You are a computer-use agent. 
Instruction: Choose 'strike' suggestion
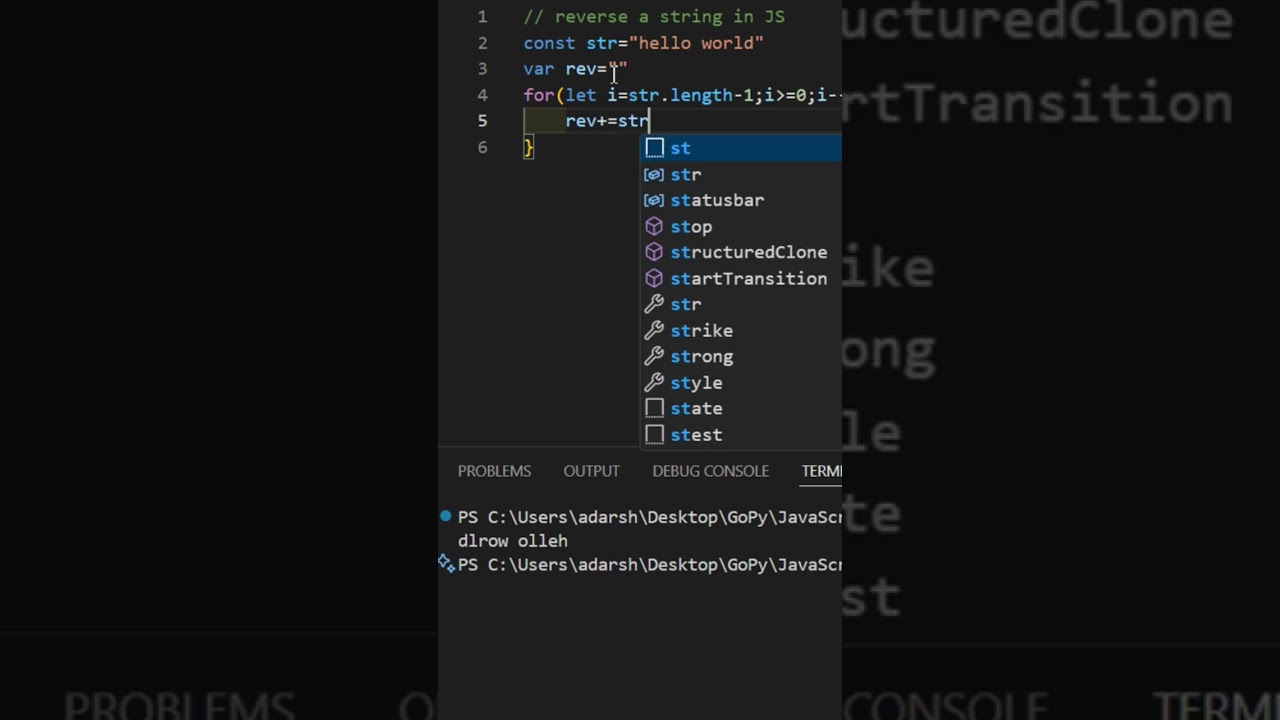[741, 330]
